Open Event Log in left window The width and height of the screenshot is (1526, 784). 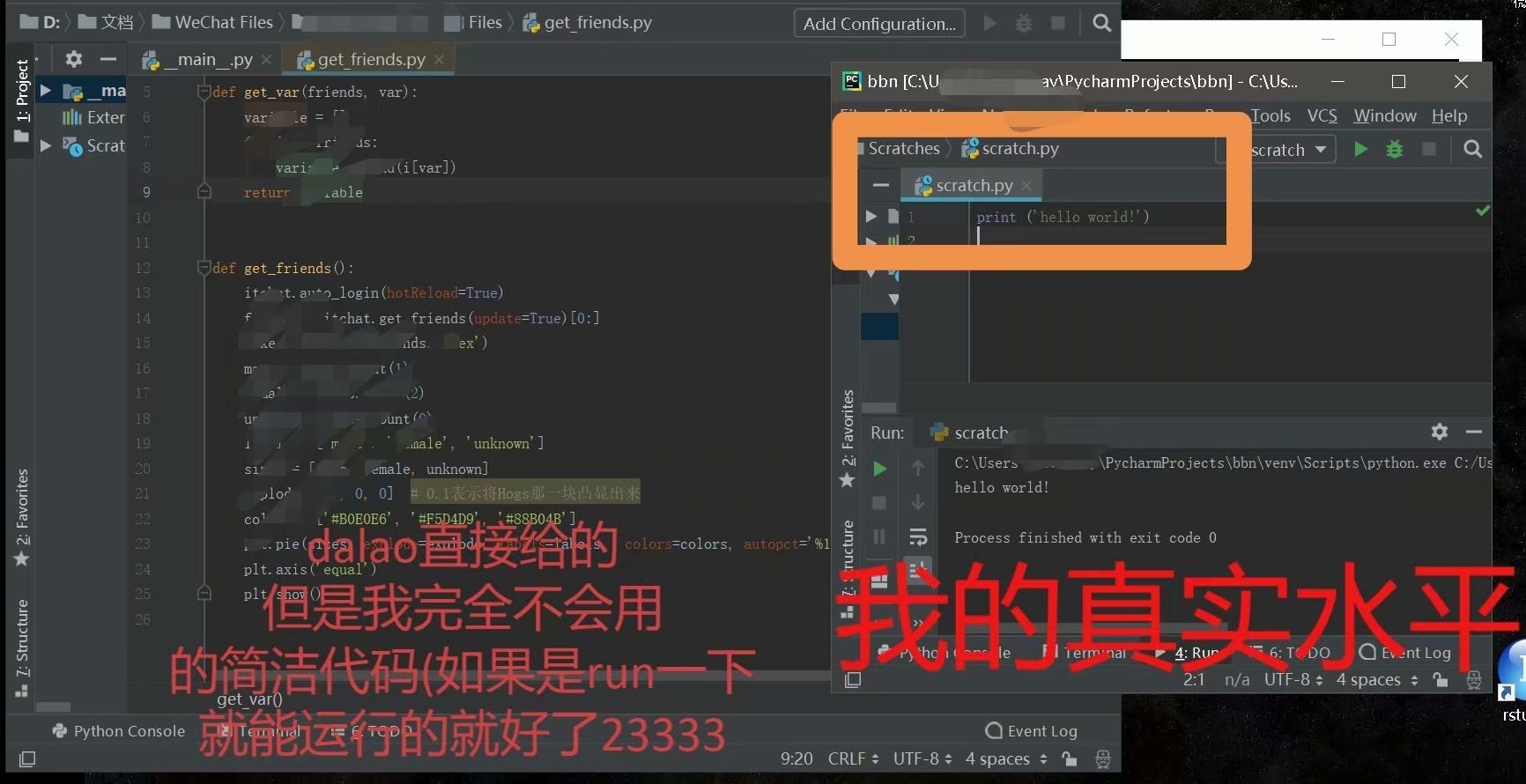pyautogui.click(x=1031, y=731)
